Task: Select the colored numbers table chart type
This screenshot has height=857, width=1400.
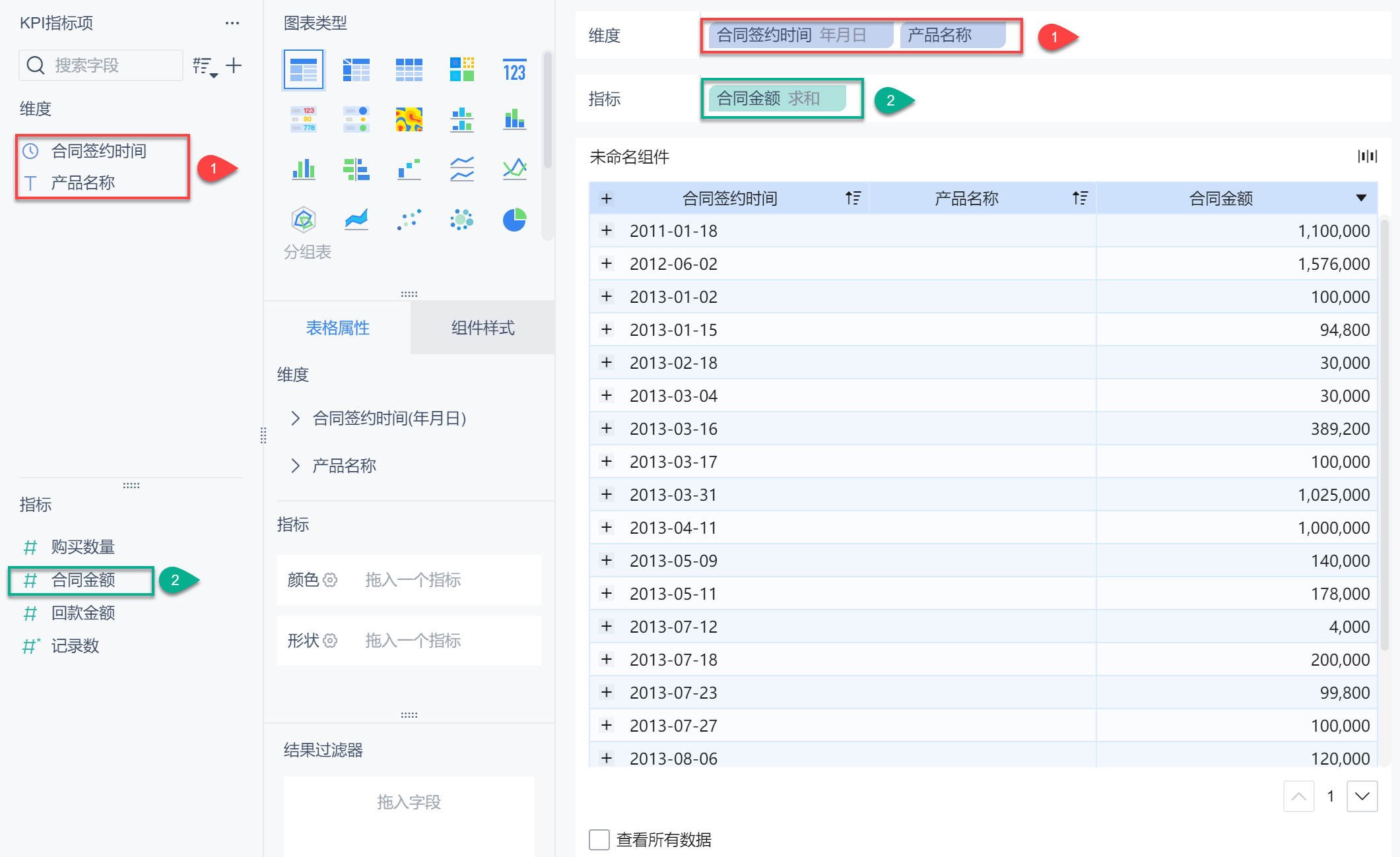Action: point(304,119)
